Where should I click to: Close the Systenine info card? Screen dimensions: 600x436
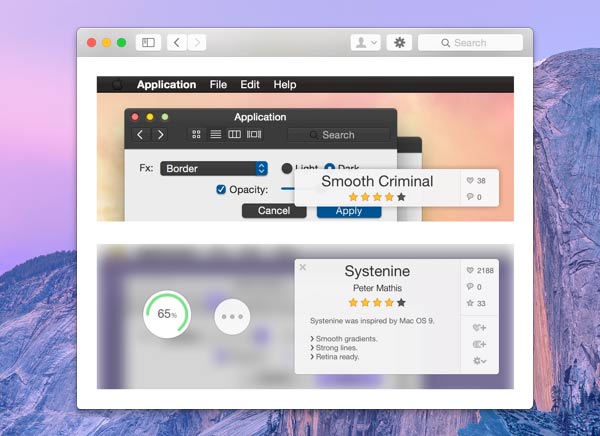pyautogui.click(x=303, y=267)
